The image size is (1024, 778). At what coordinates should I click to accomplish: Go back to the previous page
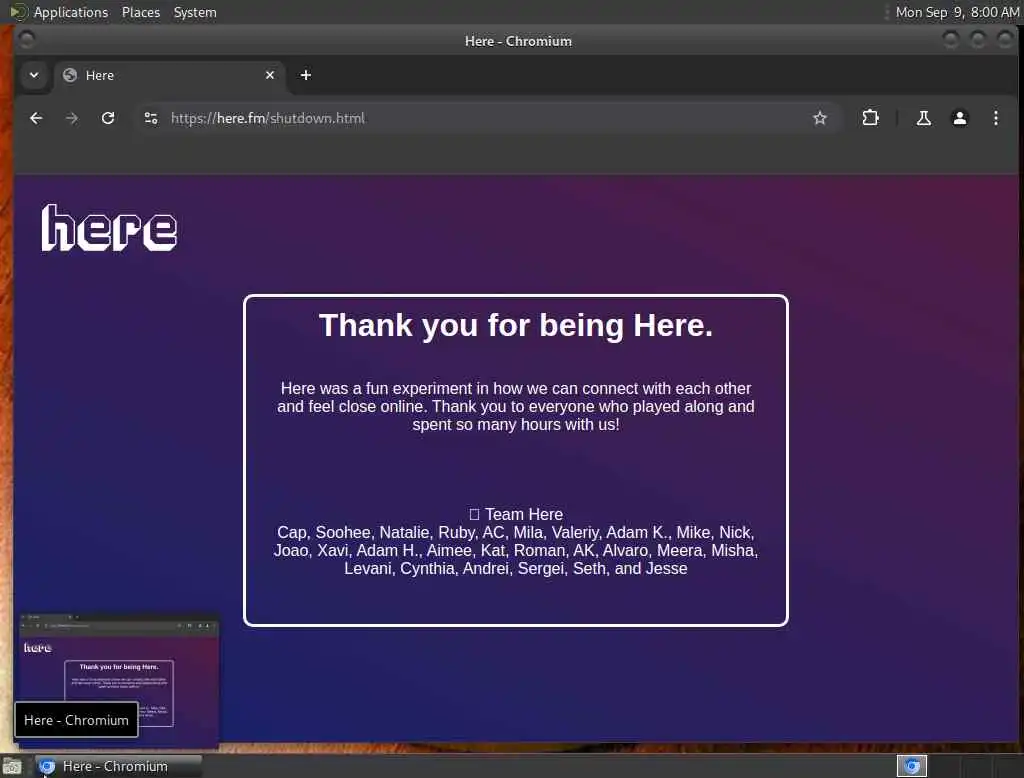click(36, 118)
